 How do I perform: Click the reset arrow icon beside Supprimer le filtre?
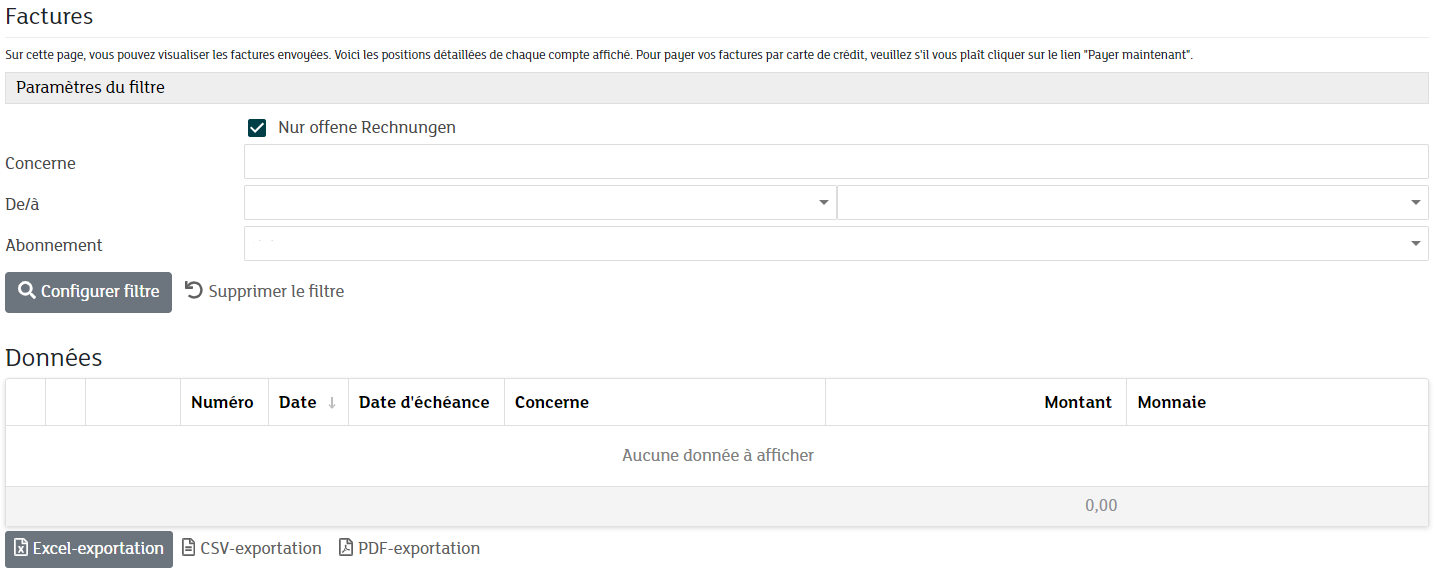194,291
